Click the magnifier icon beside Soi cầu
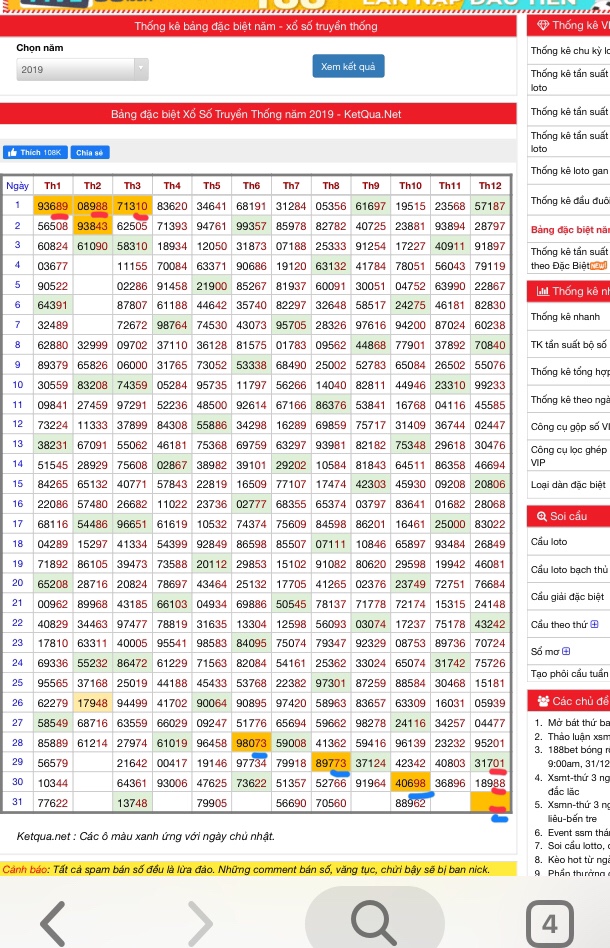This screenshot has height=948, width=610. (539, 516)
